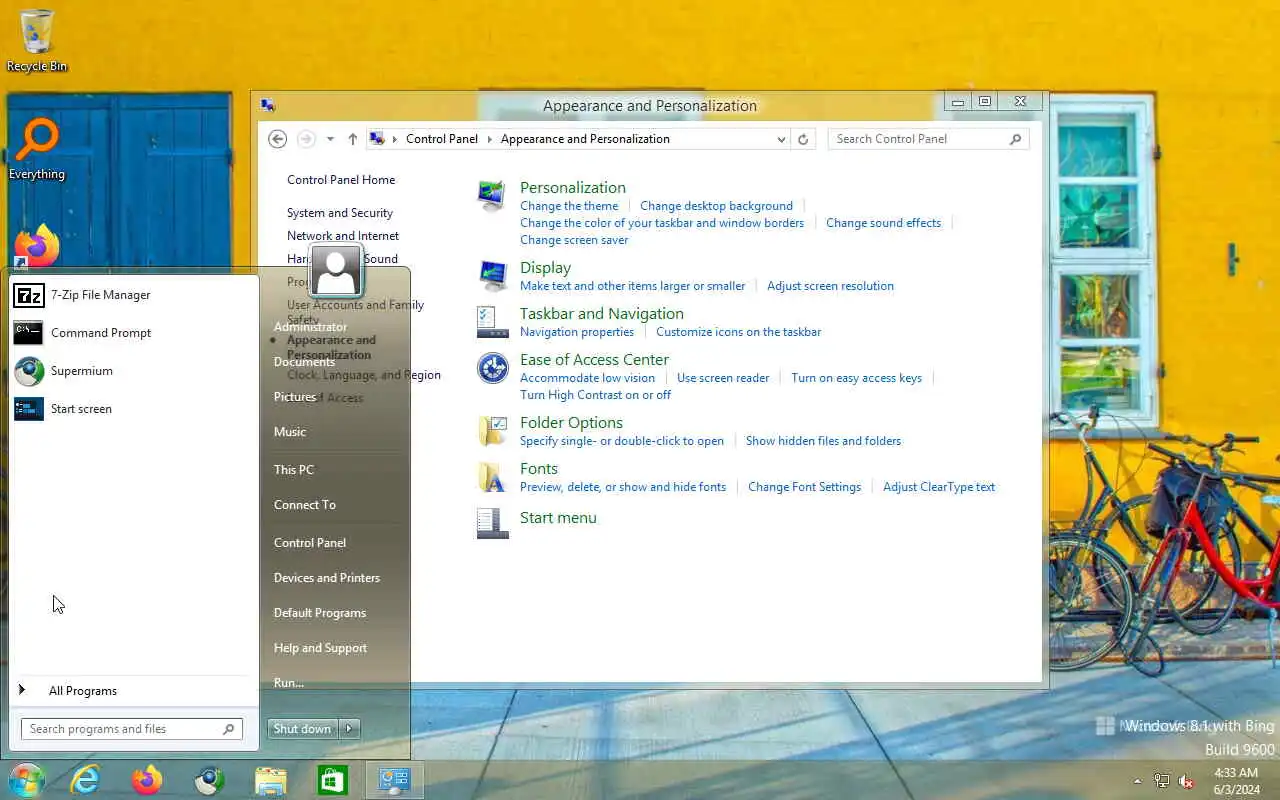
Task: Open Help and Support
Action: (320, 648)
